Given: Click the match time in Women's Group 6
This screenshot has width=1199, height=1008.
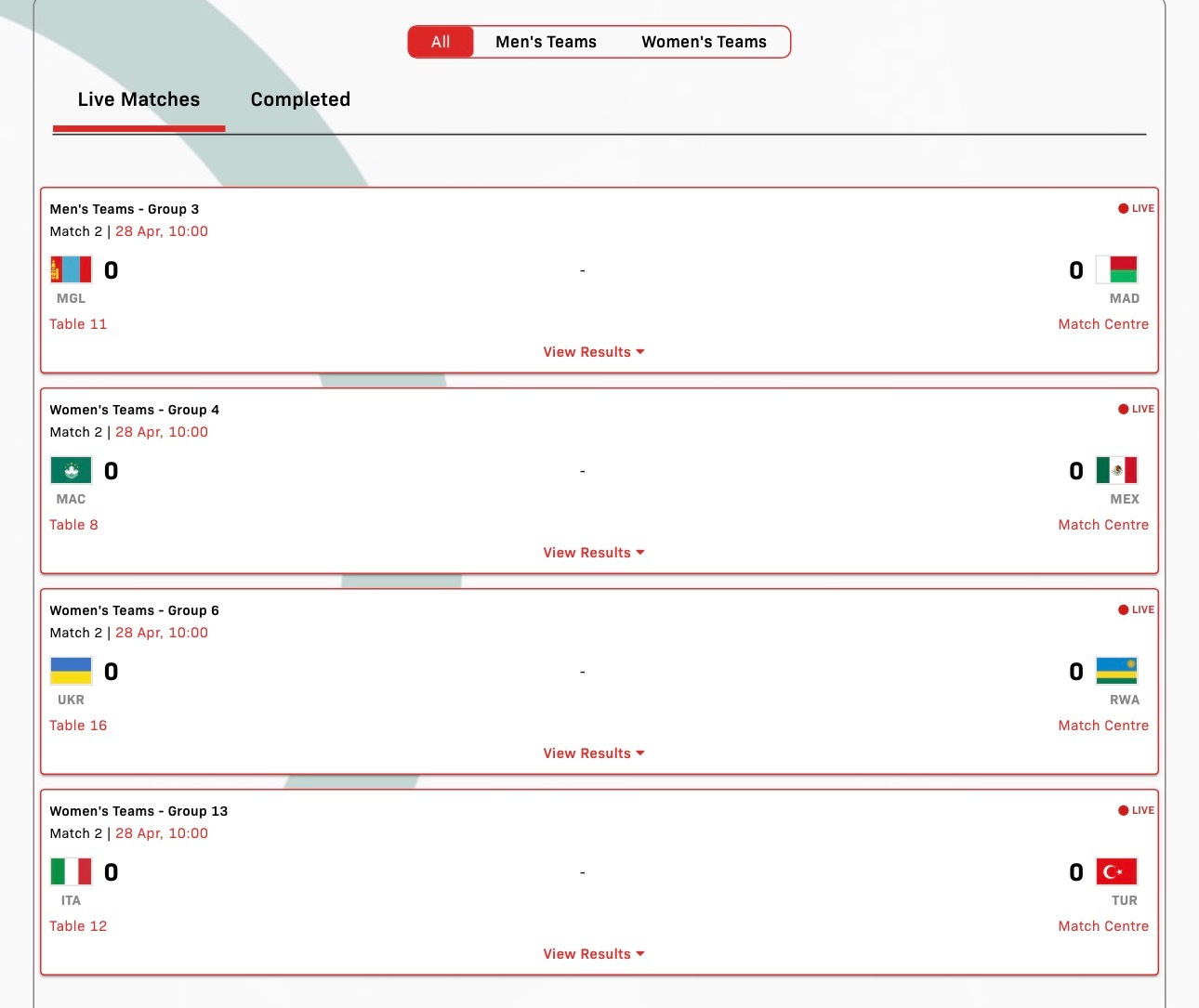Looking at the screenshot, I should click(162, 633).
